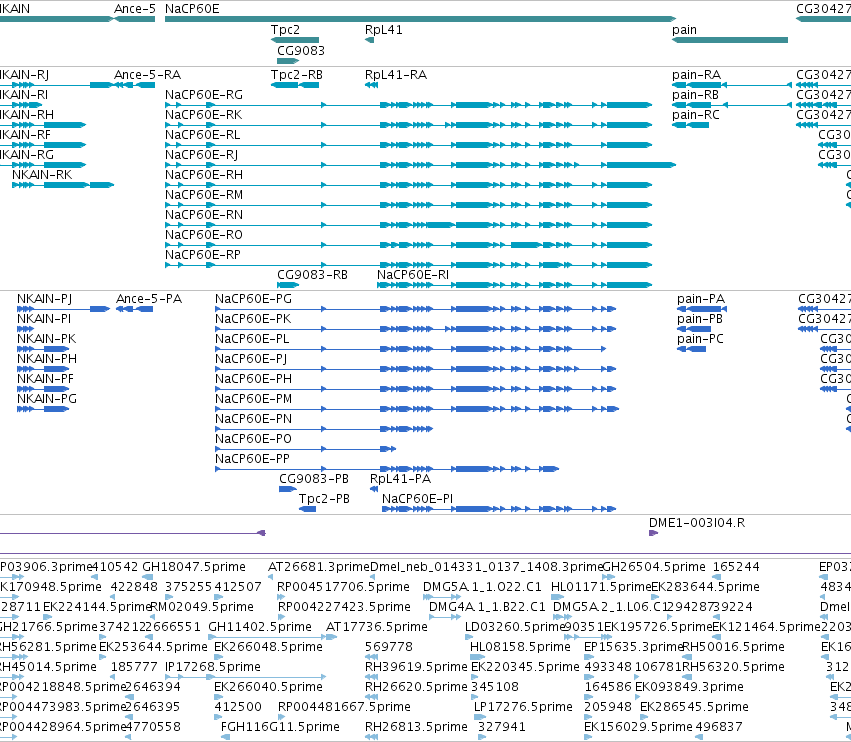Select protein label NaCP60E-PO
This screenshot has height=742, width=851.
[253, 439]
